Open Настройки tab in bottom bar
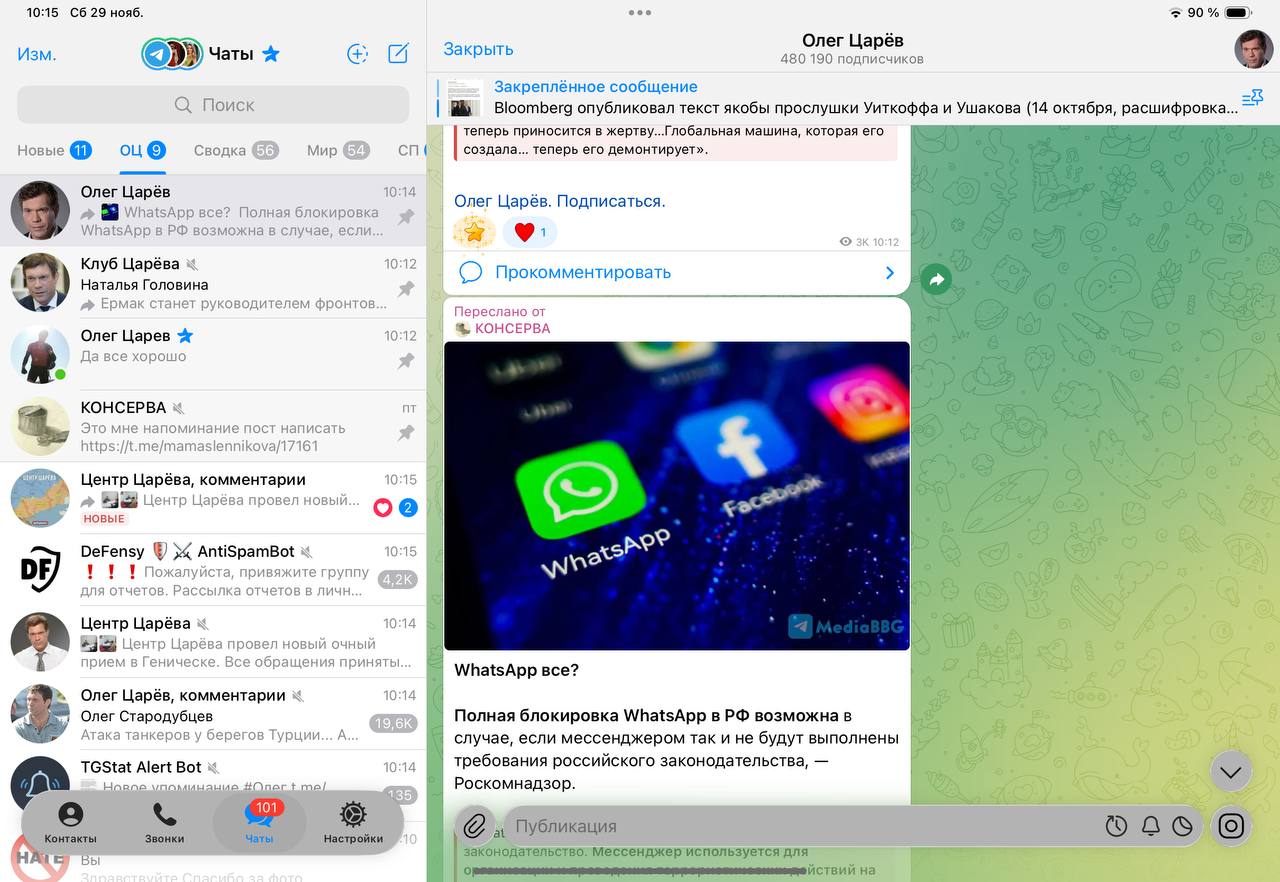The height and width of the screenshot is (882, 1280). [x=353, y=826]
